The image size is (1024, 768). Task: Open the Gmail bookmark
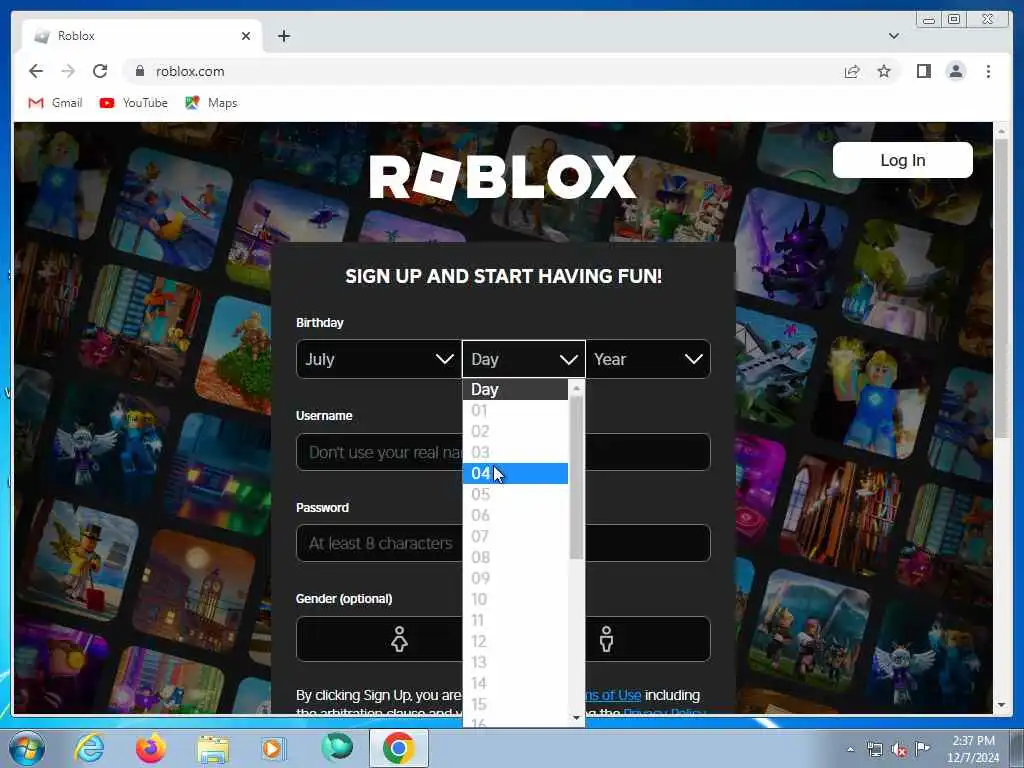point(56,103)
